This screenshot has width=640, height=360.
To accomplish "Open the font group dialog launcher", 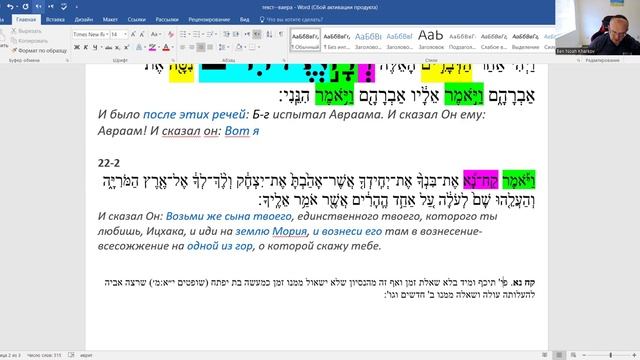I will tap(173, 60).
